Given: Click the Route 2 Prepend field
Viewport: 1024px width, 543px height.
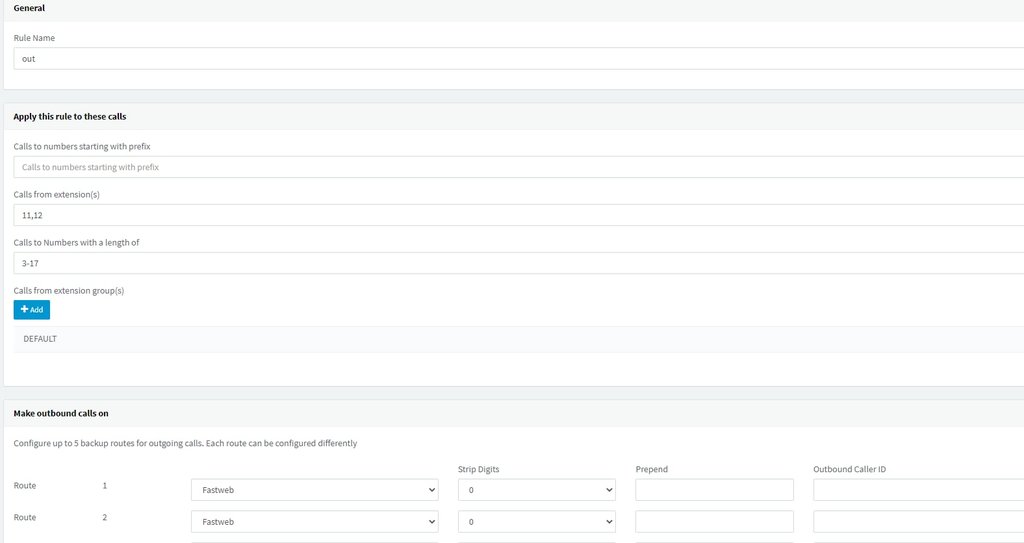Looking at the screenshot, I should (x=714, y=522).
